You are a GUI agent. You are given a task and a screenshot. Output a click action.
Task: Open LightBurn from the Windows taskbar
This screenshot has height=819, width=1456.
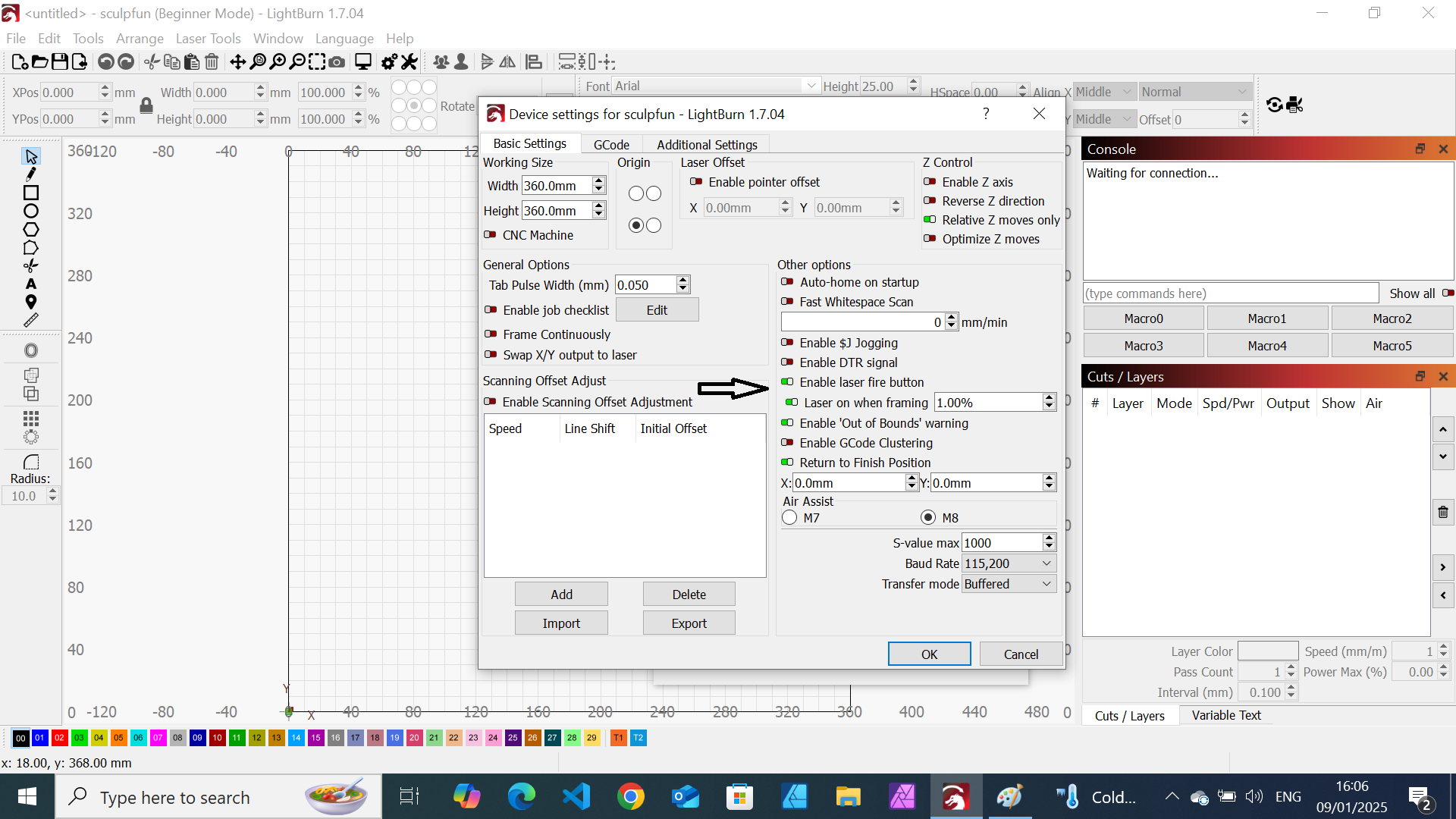955,797
